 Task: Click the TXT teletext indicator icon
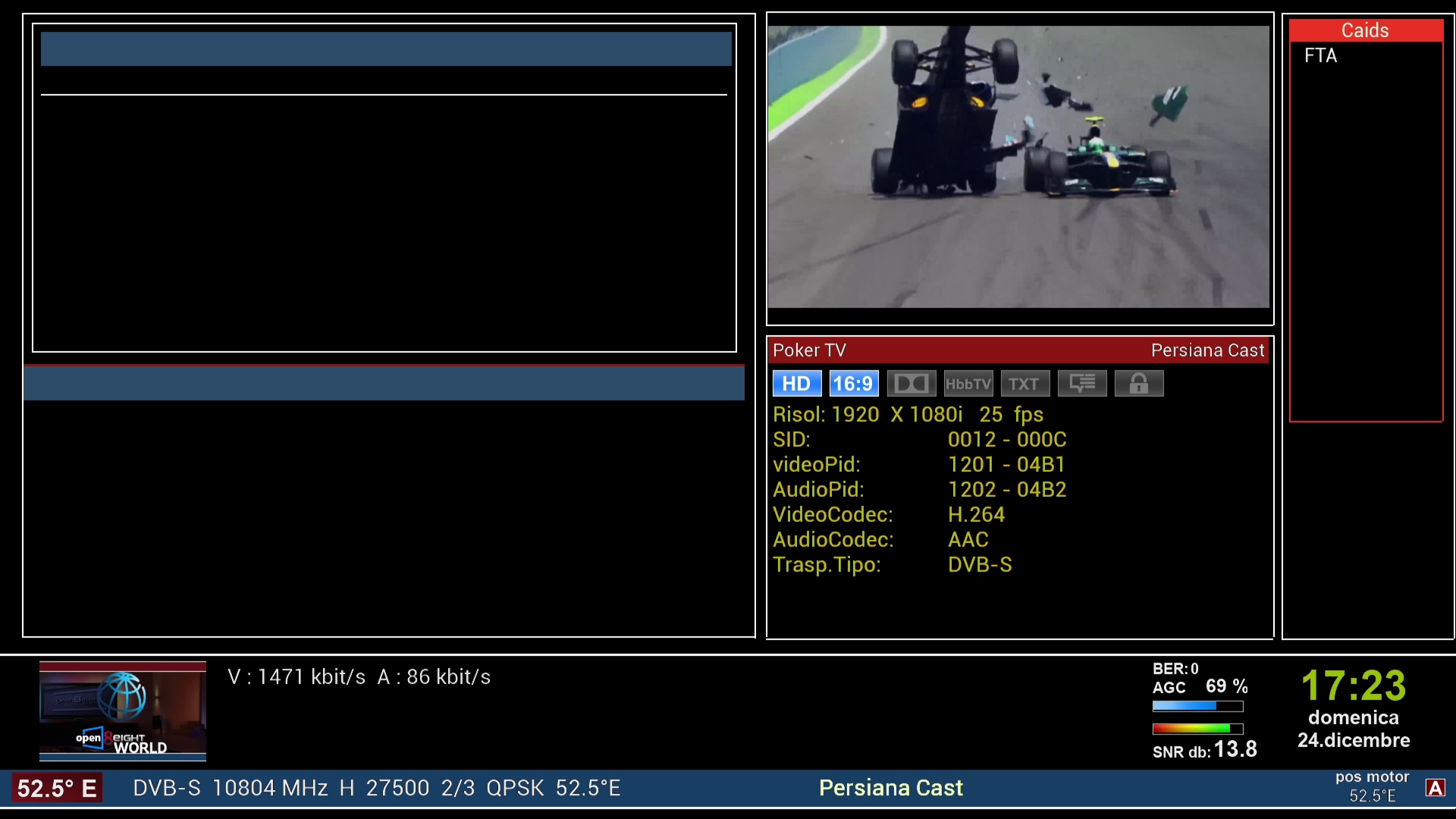1025,384
